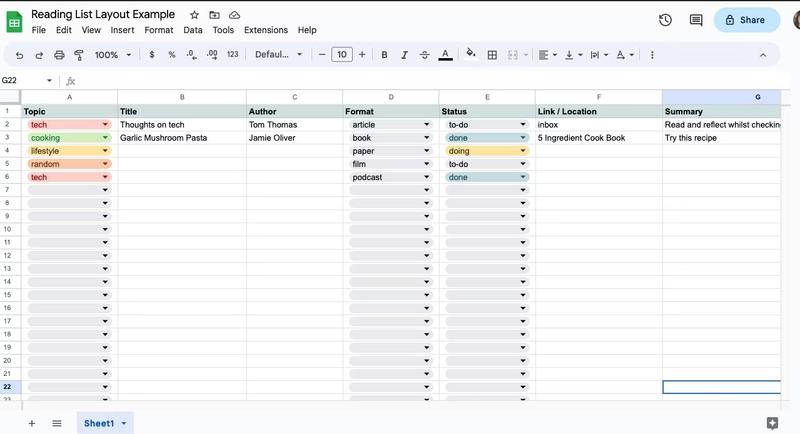Open the Format menu
800x434 pixels.
click(x=159, y=30)
